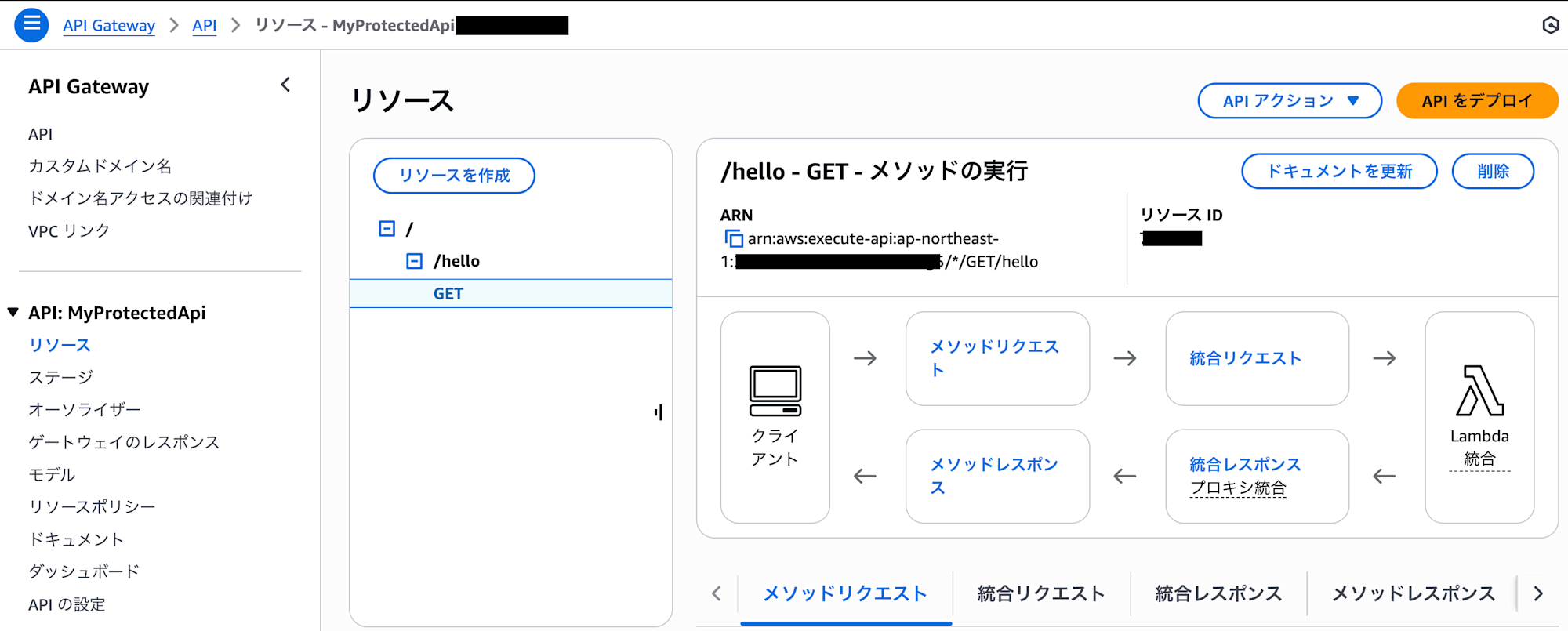1568x631 pixels.
Task: Open the 統合レスポンス diagram link
Action: [x=1245, y=464]
